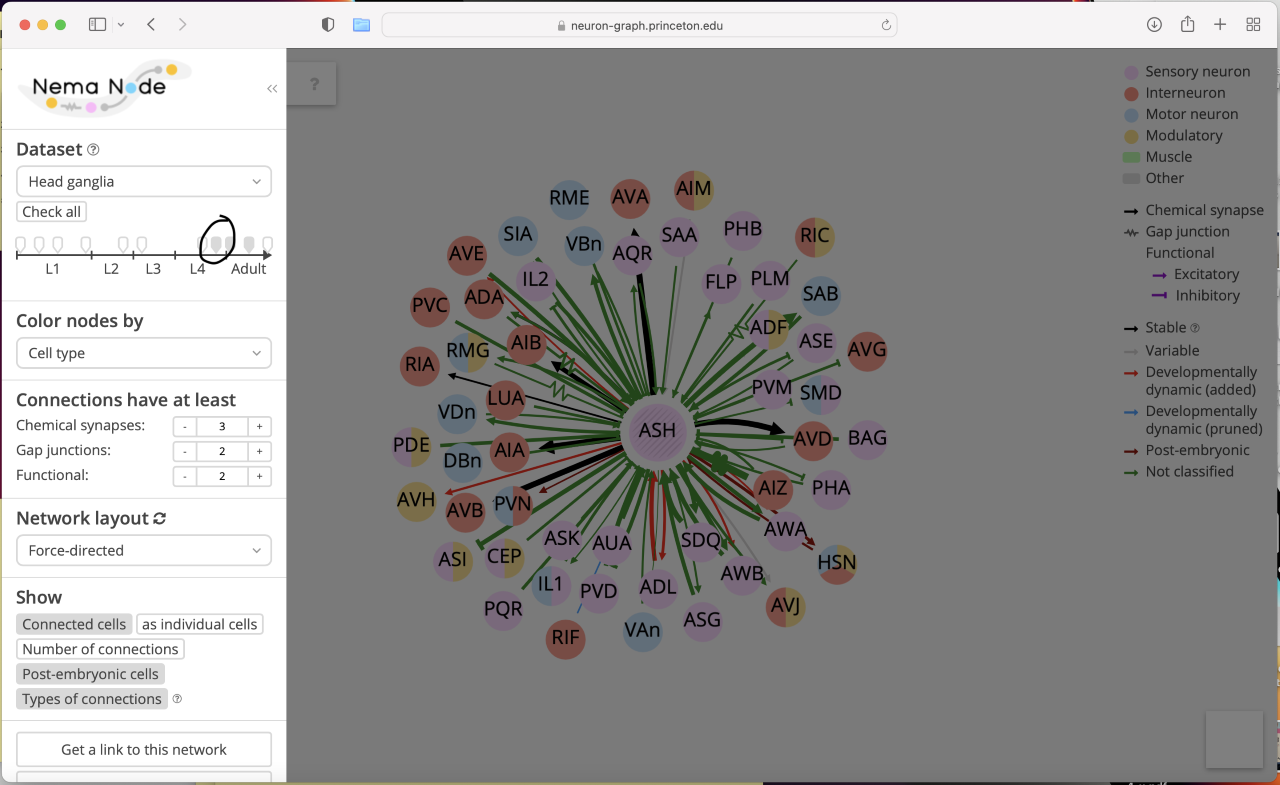Show the Safari tab overview
Image resolution: width=1280 pixels, height=785 pixels.
1253,24
